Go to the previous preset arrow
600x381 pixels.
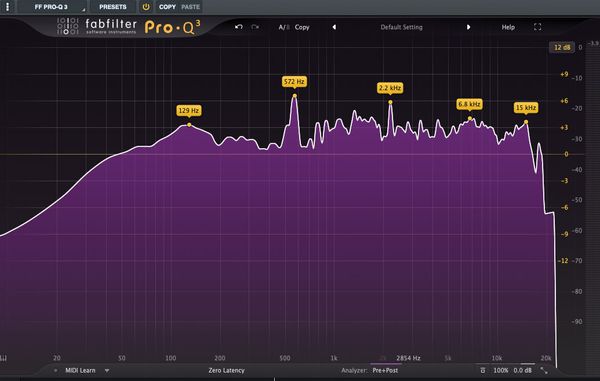point(334,27)
